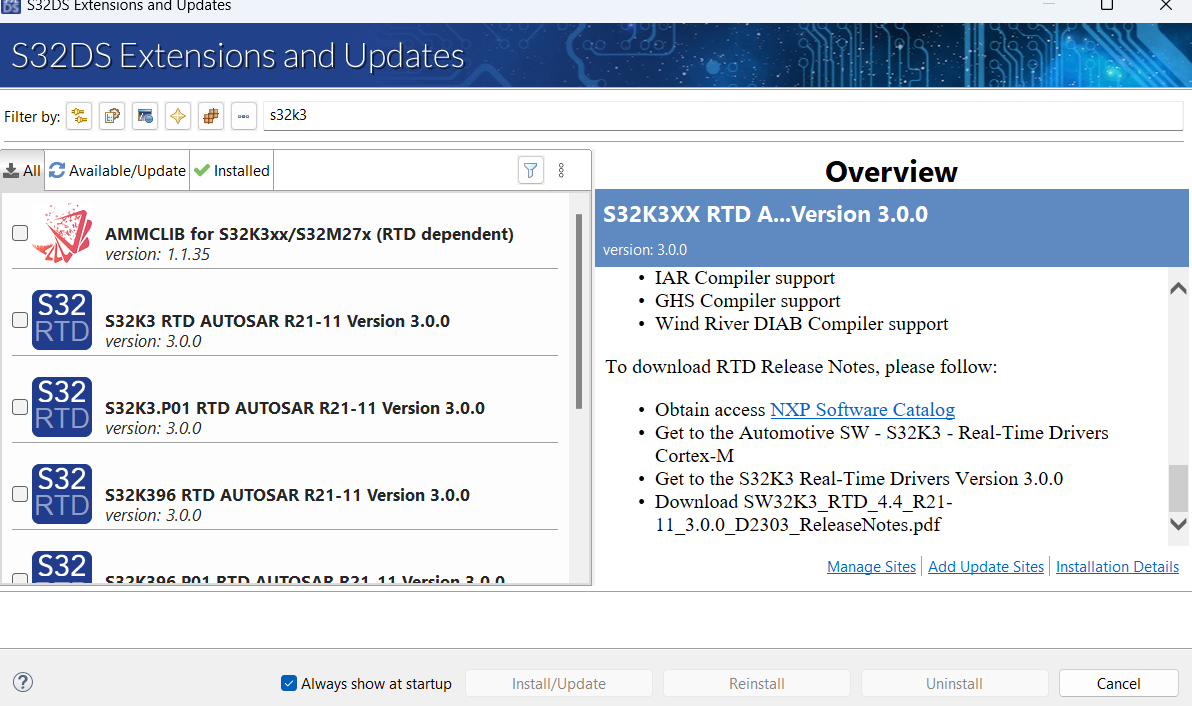
Task: Check the S32K3 RTD AUTOSAR R21-11 checkbox
Action: (x=21, y=320)
